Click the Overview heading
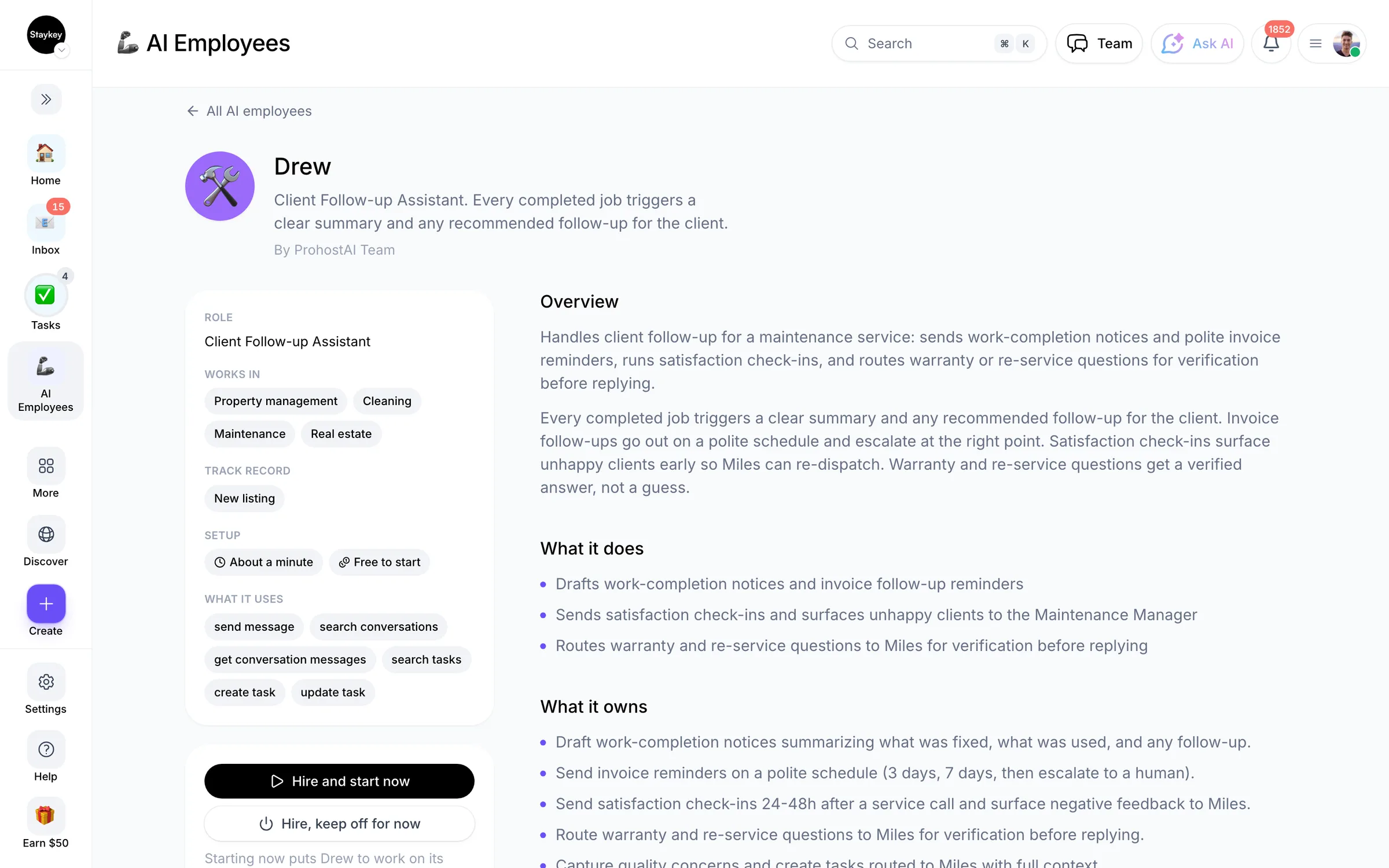 pyautogui.click(x=579, y=301)
